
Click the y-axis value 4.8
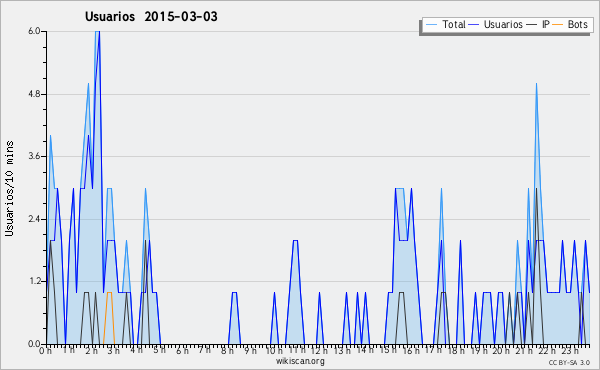(x=34, y=94)
